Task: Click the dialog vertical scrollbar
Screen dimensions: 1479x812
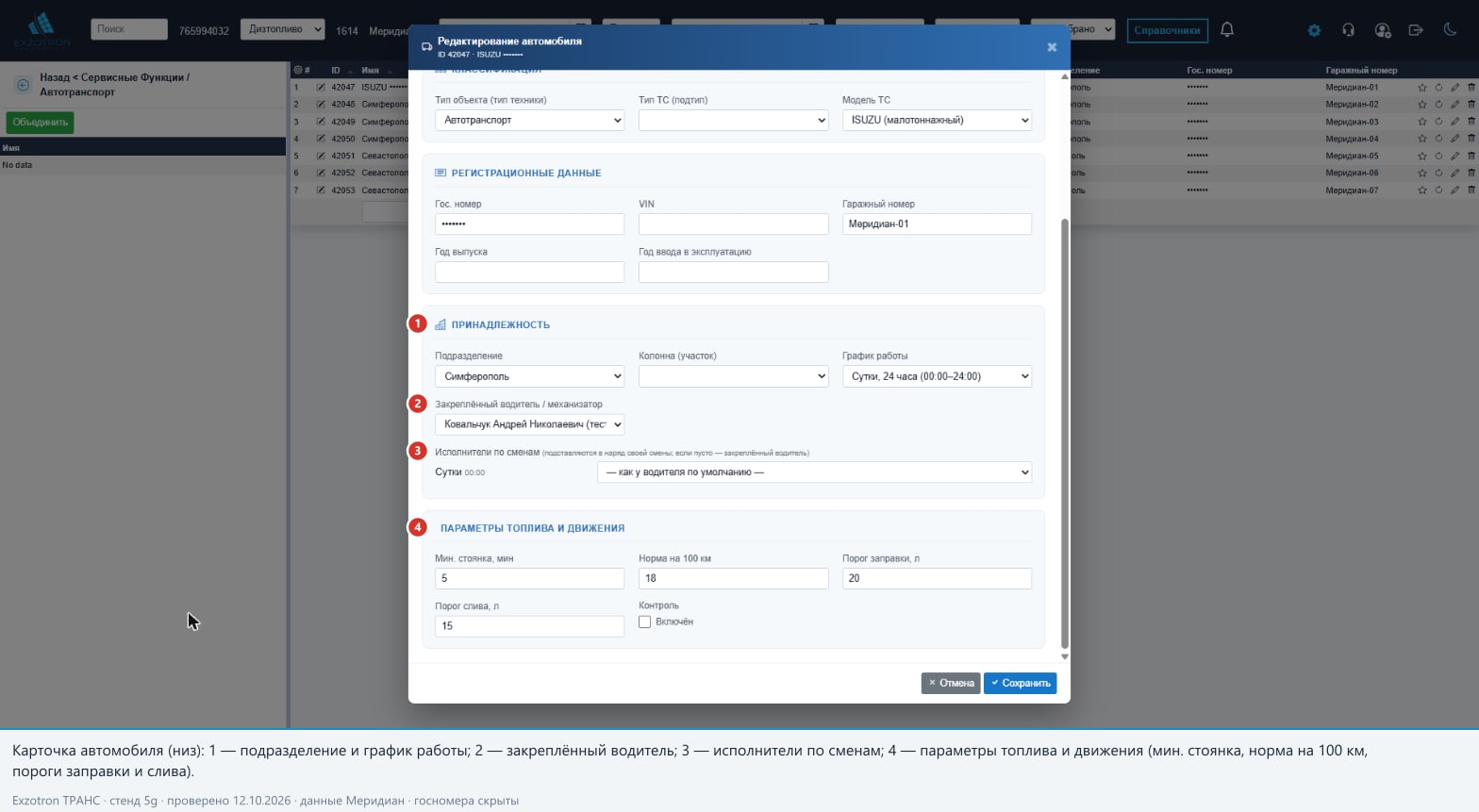Action: [x=1065, y=434]
